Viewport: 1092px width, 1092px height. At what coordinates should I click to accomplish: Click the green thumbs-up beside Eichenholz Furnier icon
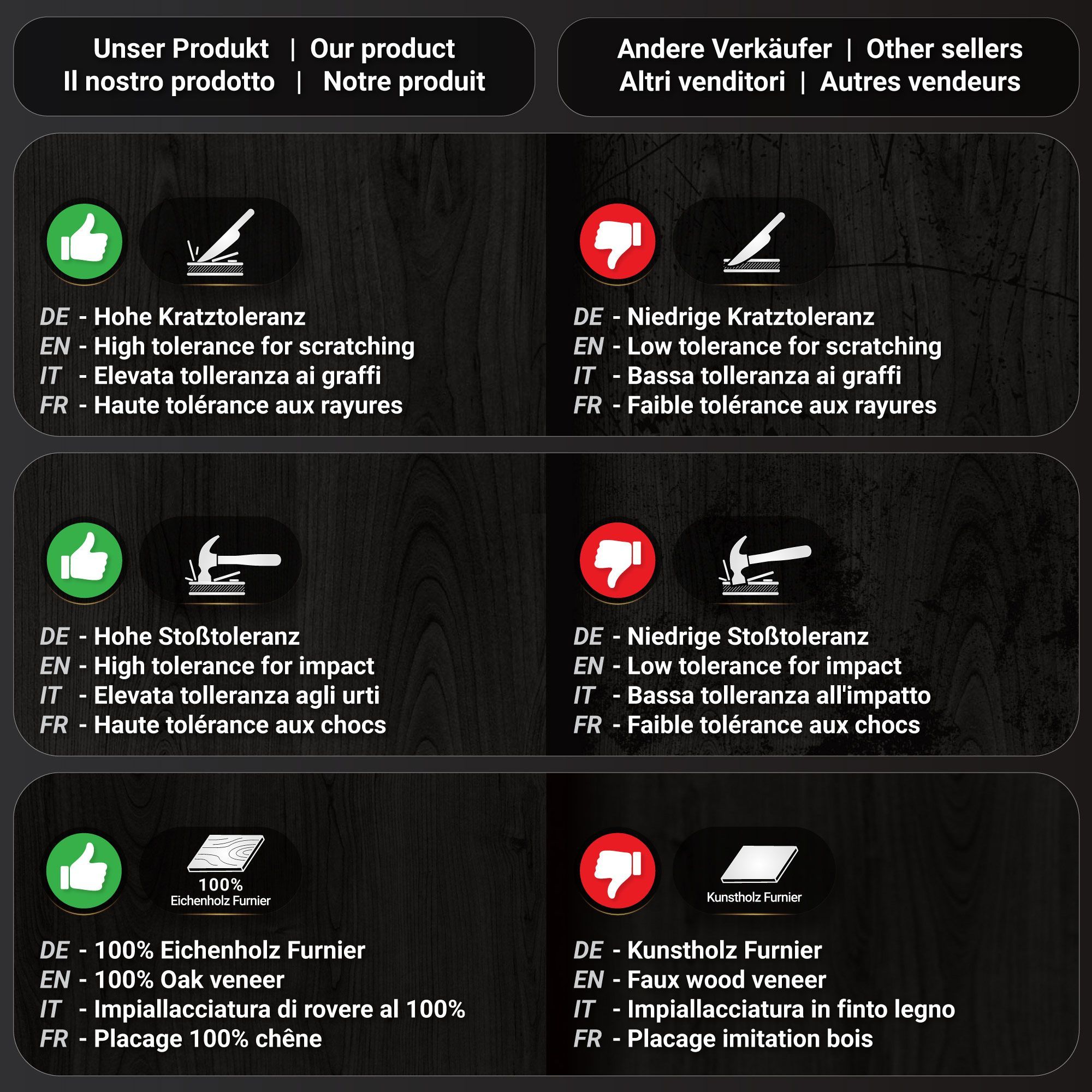click(x=84, y=871)
